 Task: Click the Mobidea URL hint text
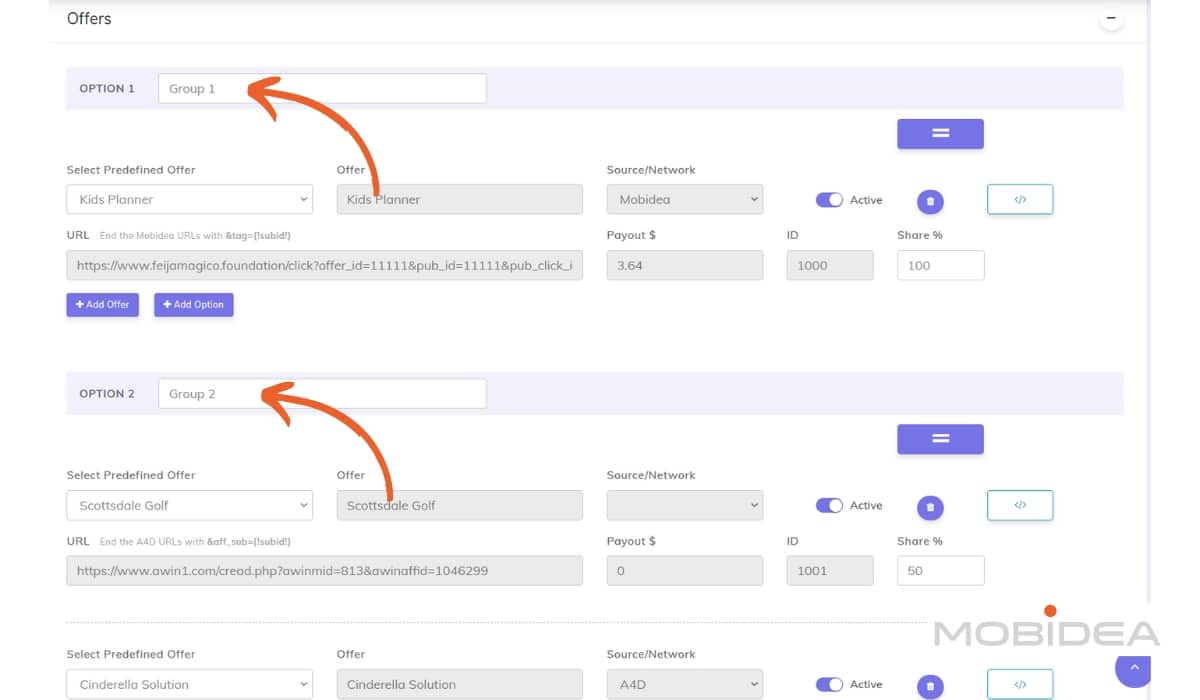click(x=195, y=236)
